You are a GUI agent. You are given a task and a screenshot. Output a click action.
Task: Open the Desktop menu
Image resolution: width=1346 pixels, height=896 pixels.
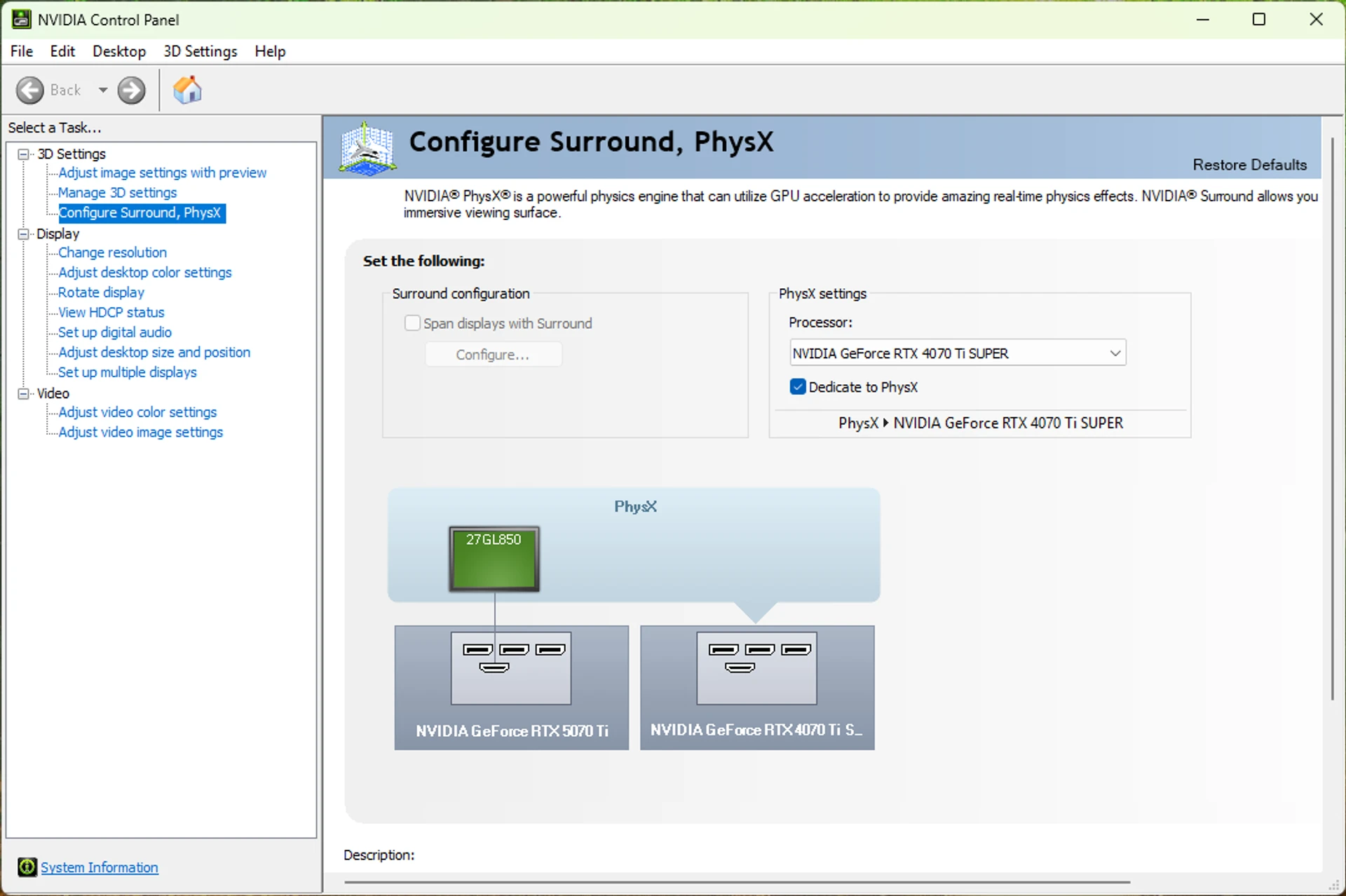pos(119,51)
